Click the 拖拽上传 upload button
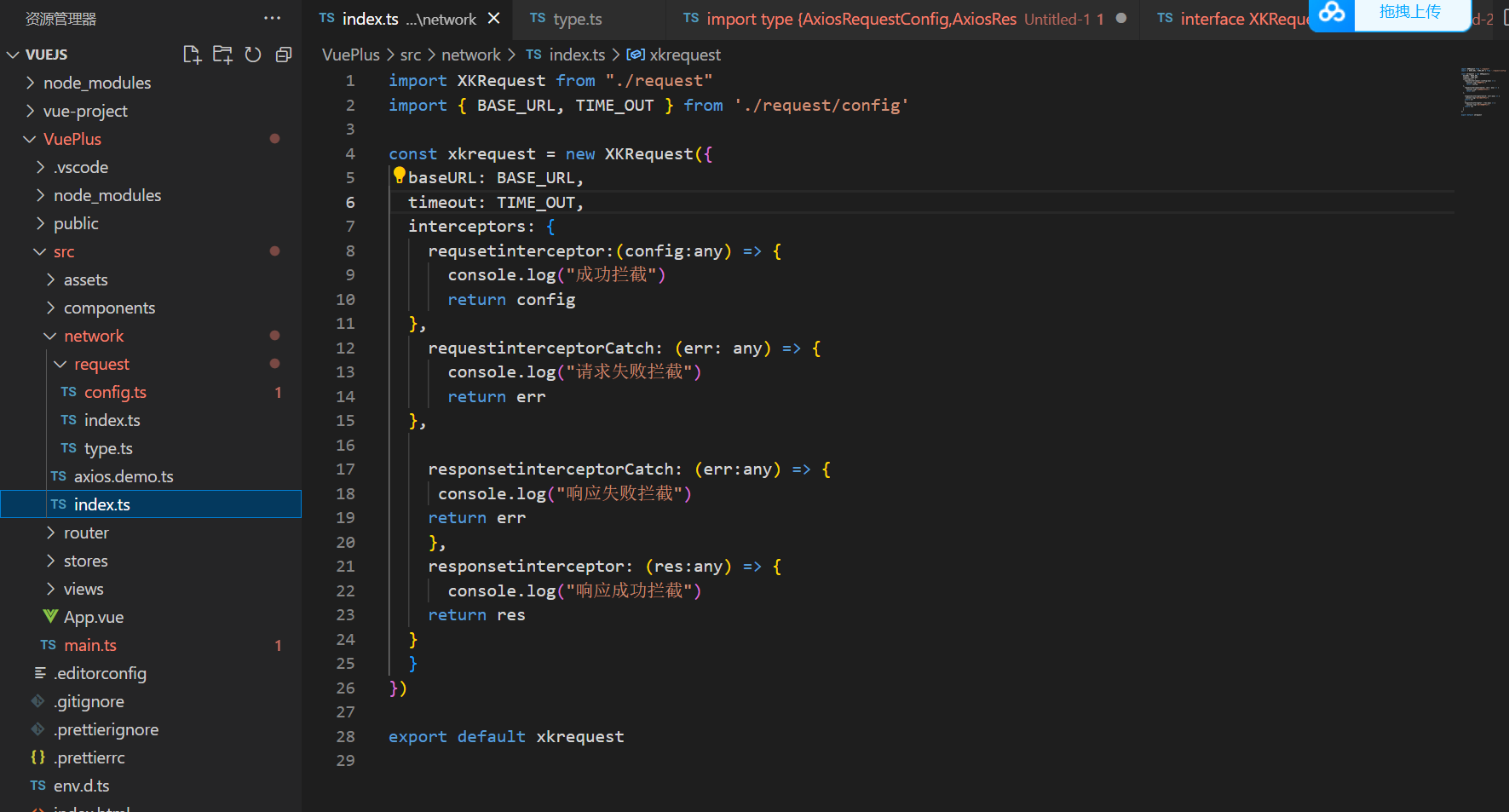 click(x=1410, y=13)
